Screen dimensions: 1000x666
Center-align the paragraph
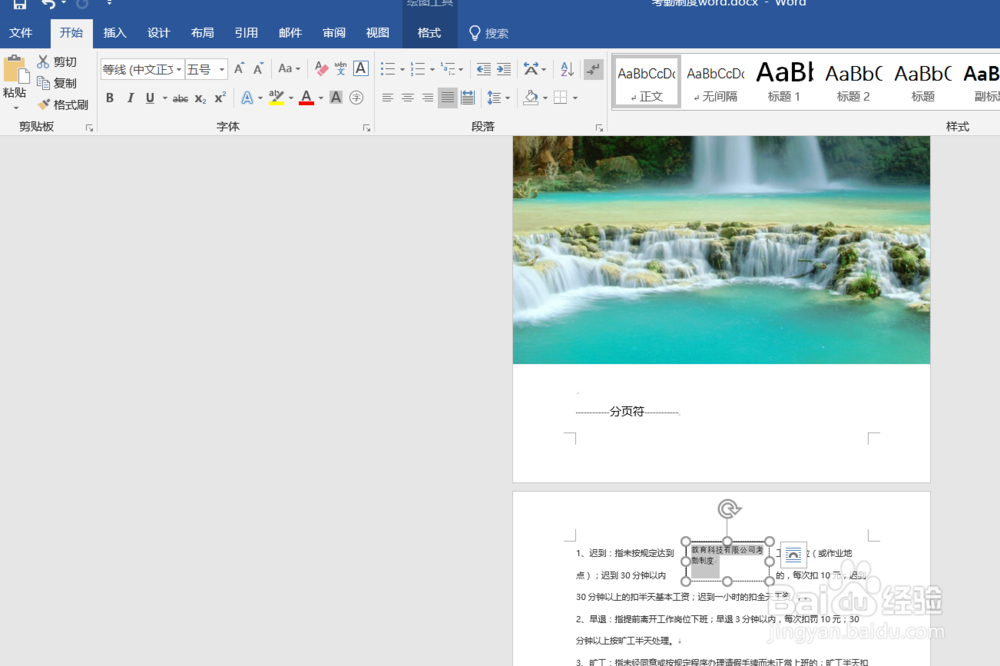408,98
